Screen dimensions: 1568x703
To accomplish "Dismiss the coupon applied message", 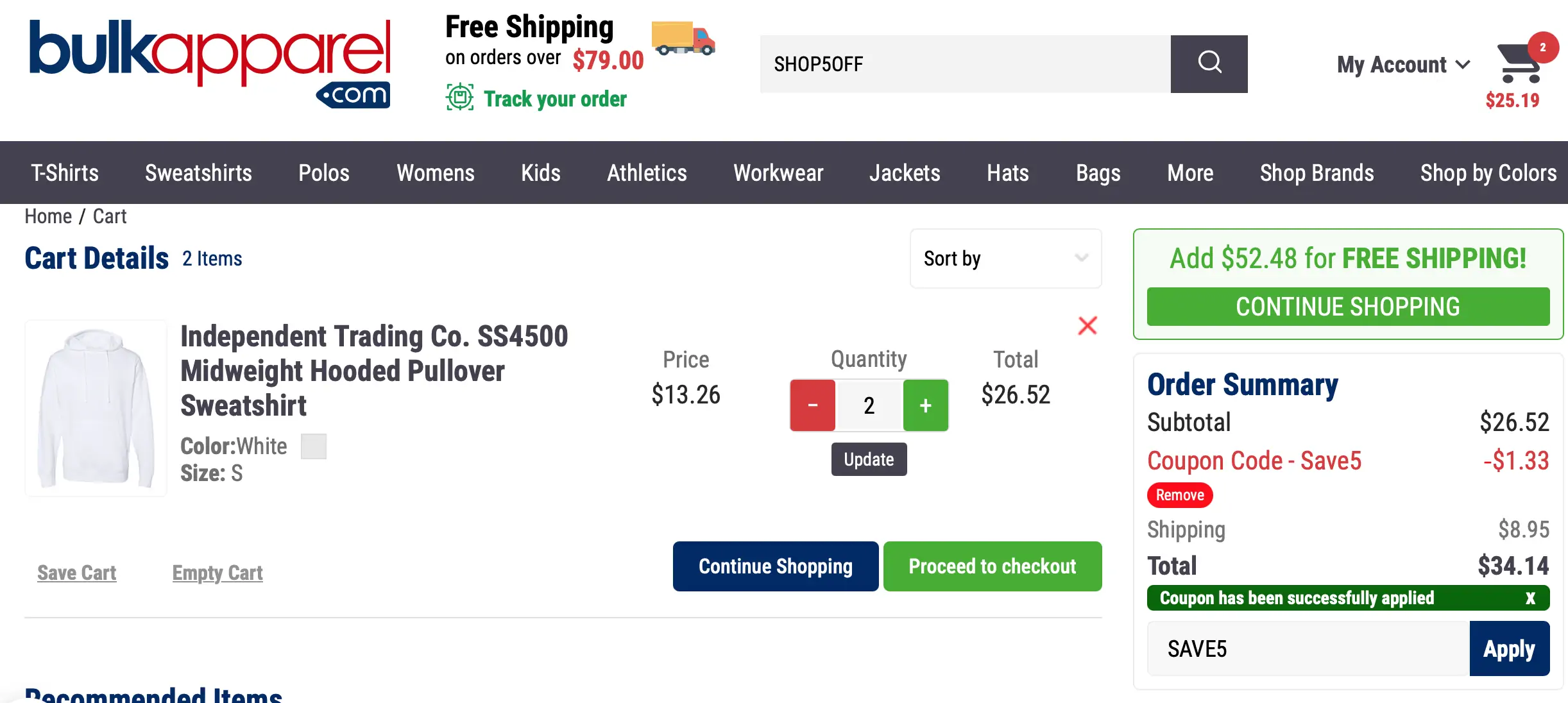I will pos(1530,598).
